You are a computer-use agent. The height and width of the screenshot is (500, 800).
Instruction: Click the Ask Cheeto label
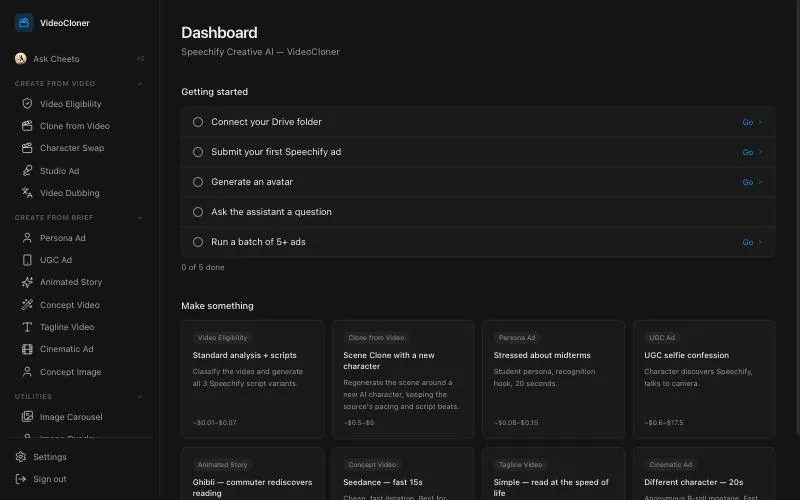56,59
